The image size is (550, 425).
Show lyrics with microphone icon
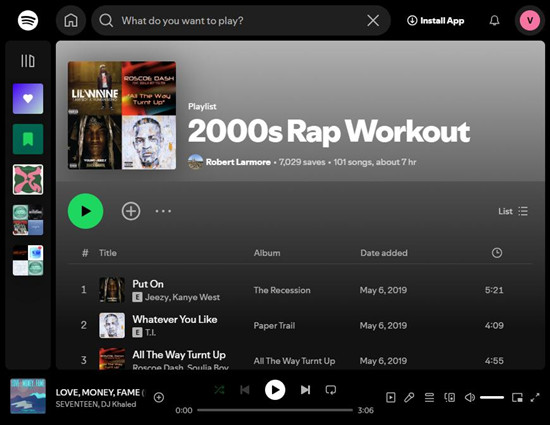click(409, 397)
